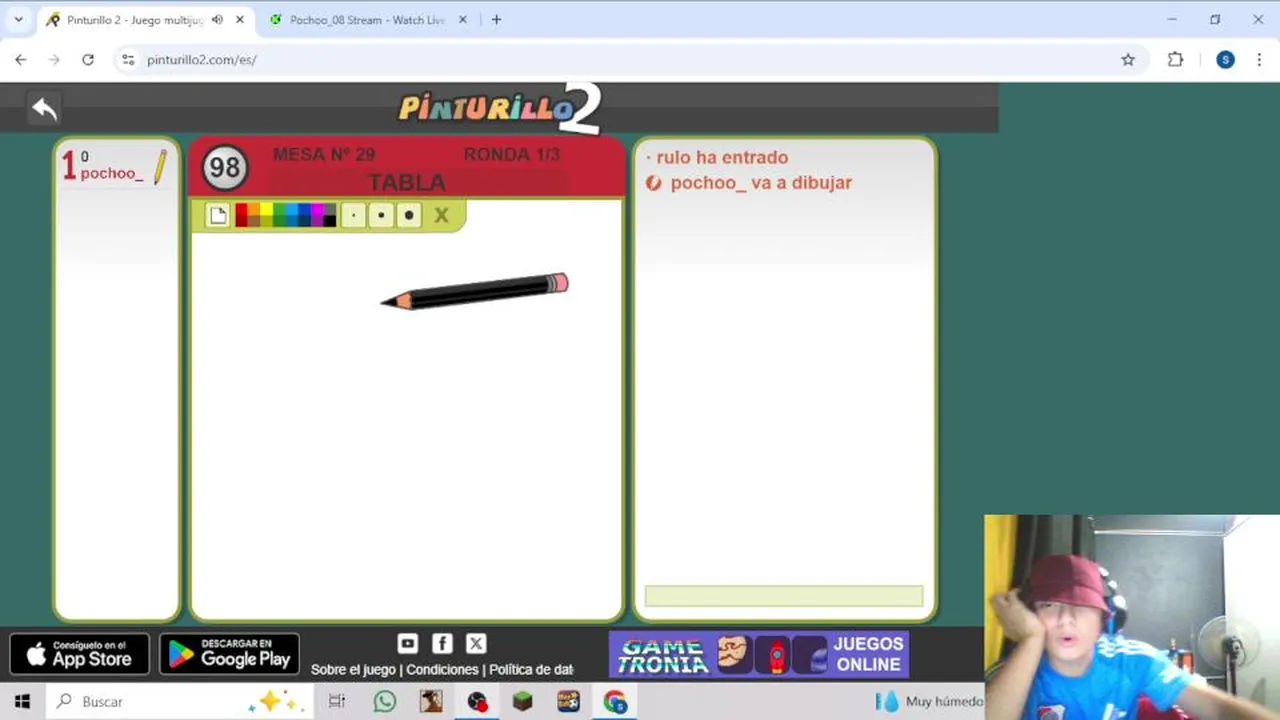
Task: Click the Pinturillo 2 logo
Action: pos(500,108)
